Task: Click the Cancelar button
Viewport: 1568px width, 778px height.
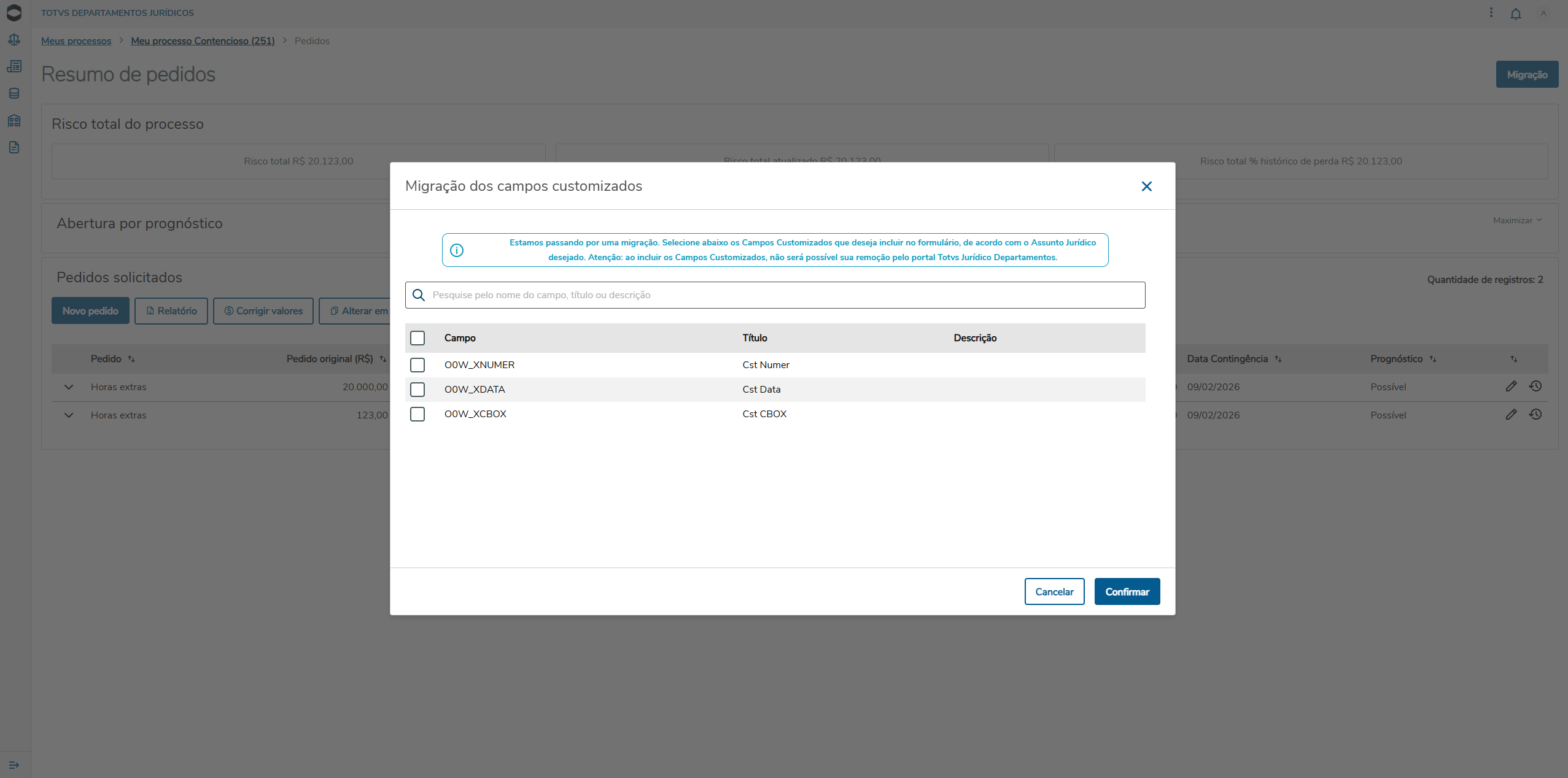Action: click(x=1054, y=591)
